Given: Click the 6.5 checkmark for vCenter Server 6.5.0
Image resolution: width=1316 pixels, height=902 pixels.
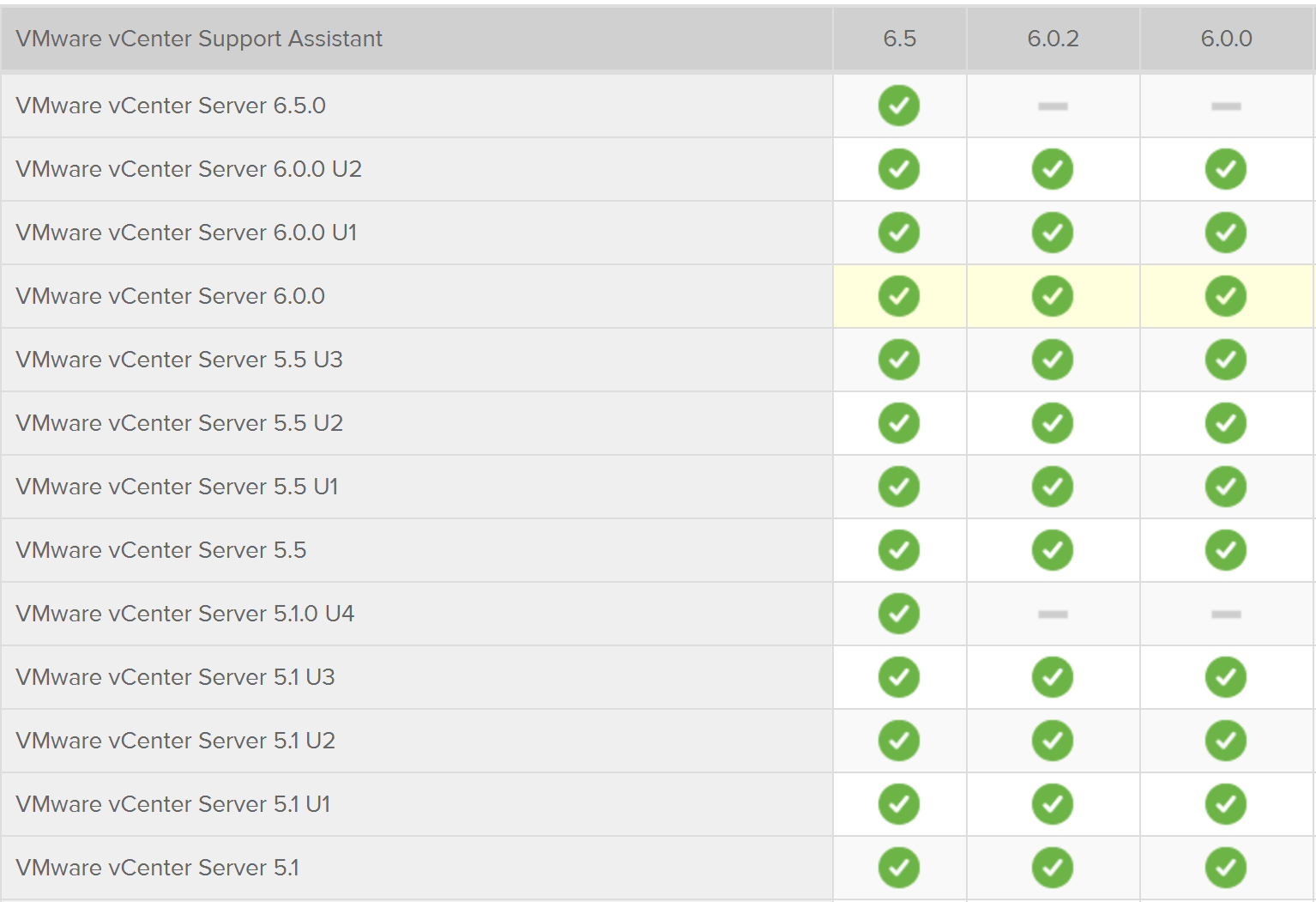Looking at the screenshot, I should 899,106.
